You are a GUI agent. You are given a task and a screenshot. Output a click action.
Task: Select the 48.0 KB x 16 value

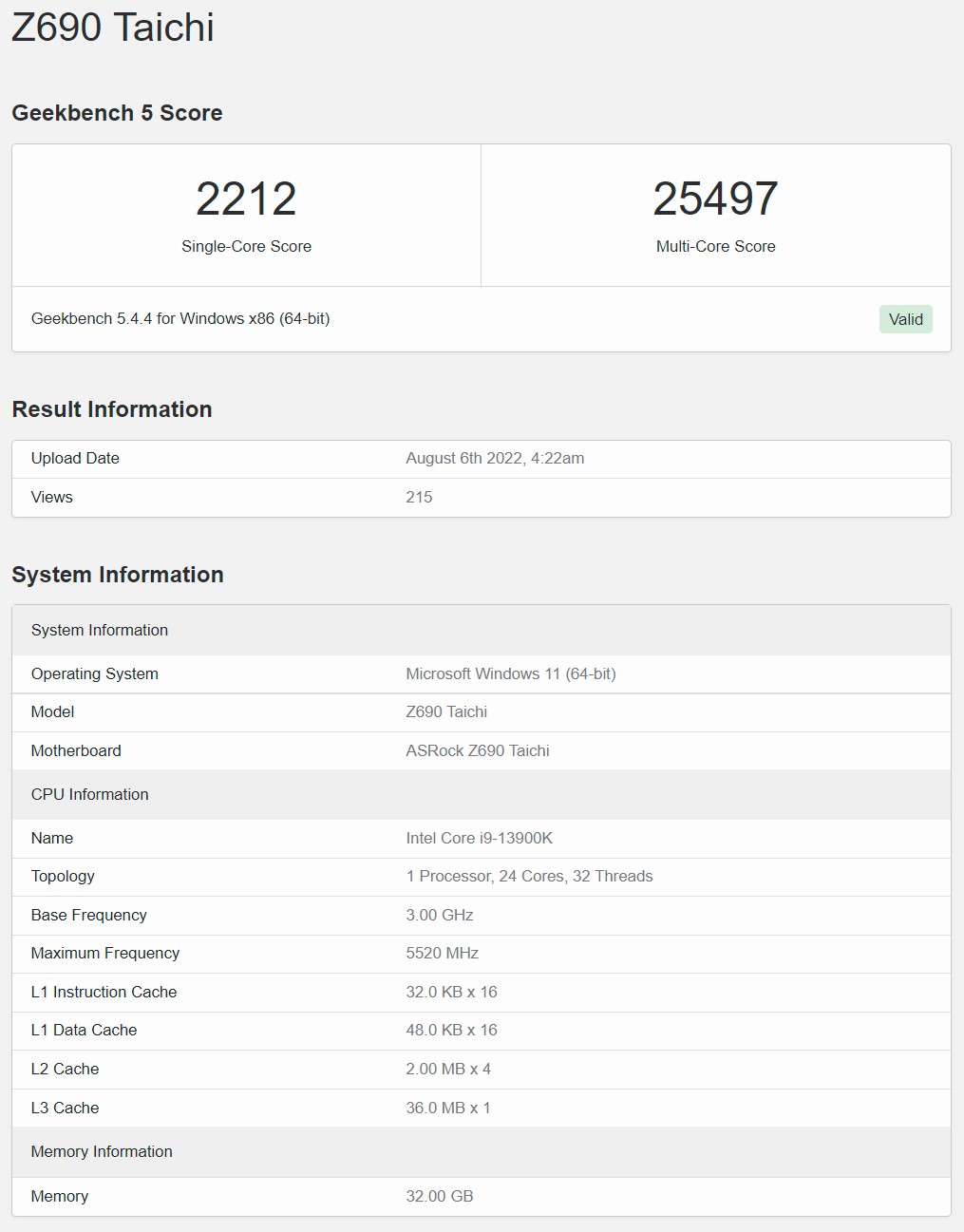[452, 1030]
